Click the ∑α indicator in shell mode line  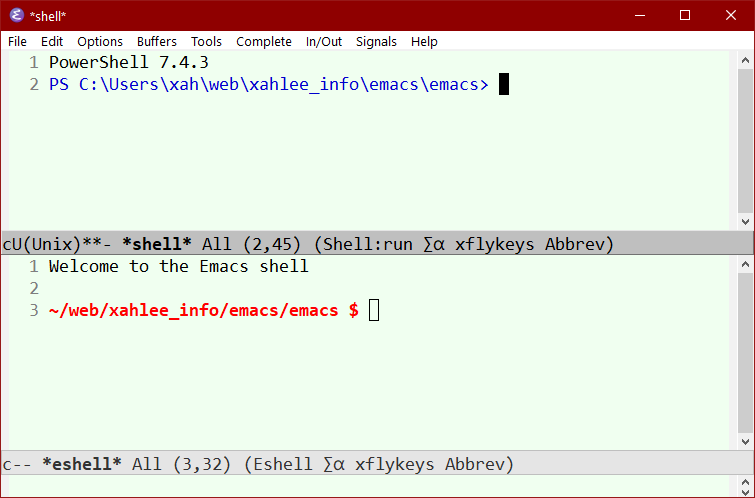434,244
